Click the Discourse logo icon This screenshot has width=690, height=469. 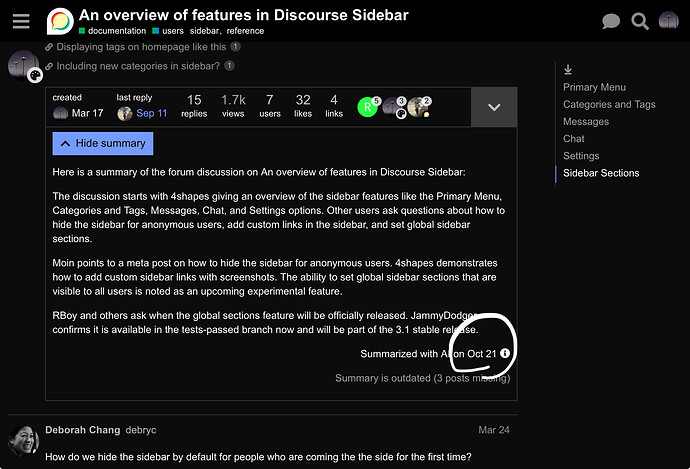[x=60, y=21]
